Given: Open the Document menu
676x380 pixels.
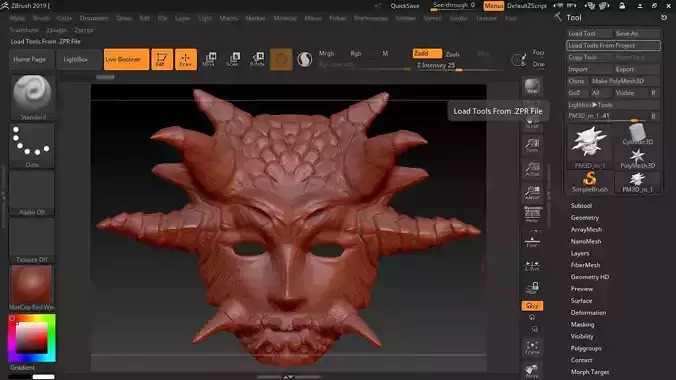Looking at the screenshot, I should coord(94,18).
